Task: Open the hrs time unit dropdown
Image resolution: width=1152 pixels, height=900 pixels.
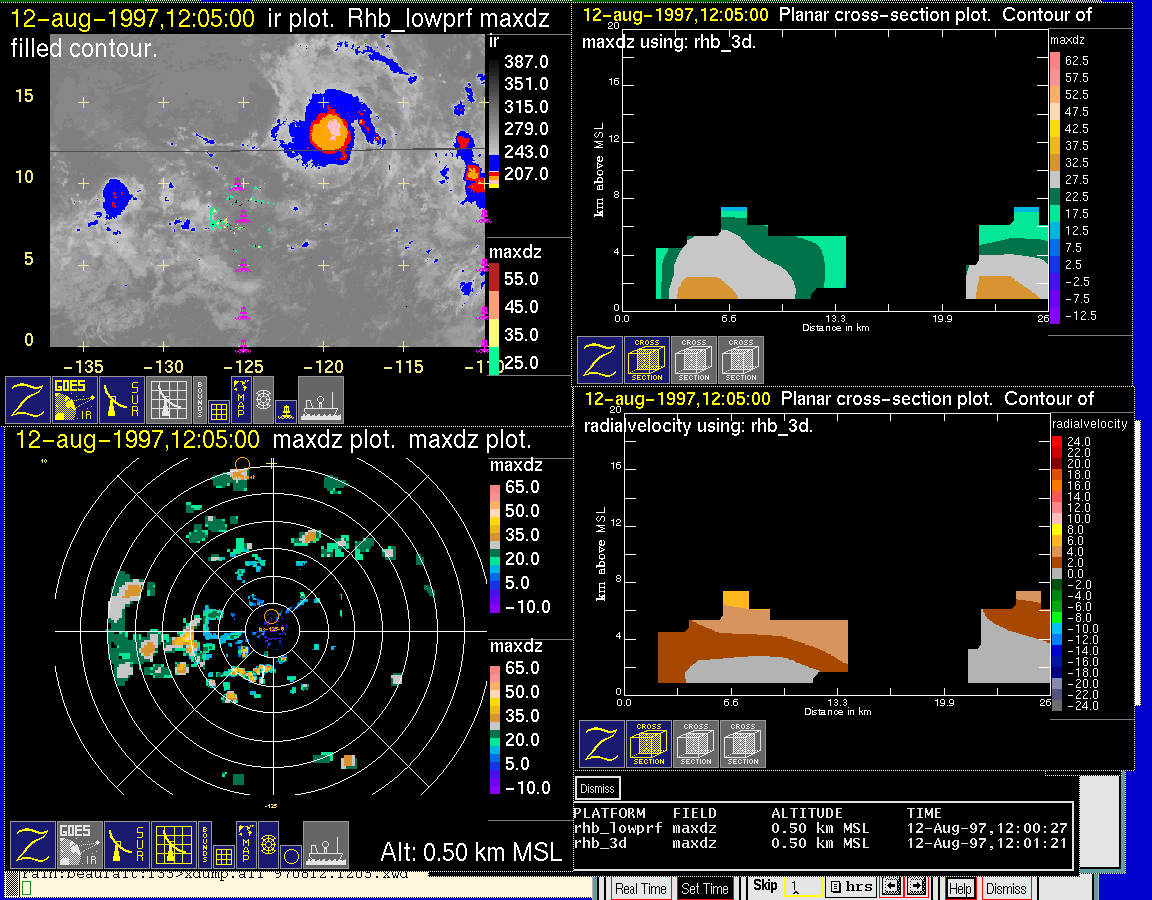Action: coord(850,887)
